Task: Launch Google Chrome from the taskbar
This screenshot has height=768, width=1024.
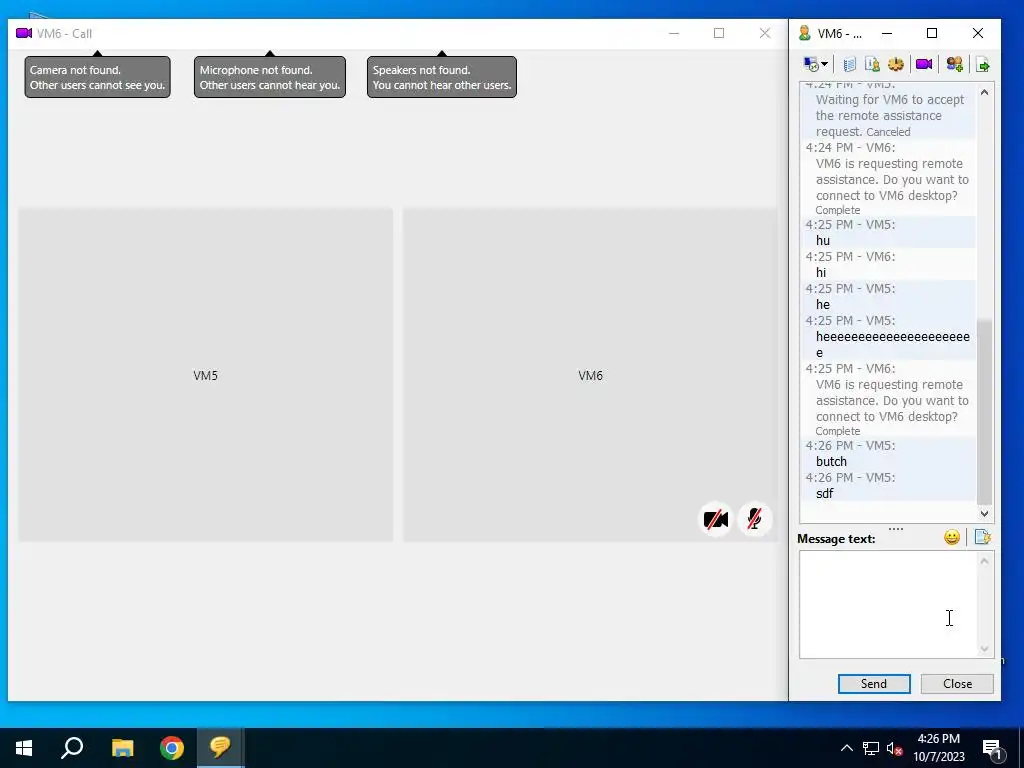Action: 172,748
